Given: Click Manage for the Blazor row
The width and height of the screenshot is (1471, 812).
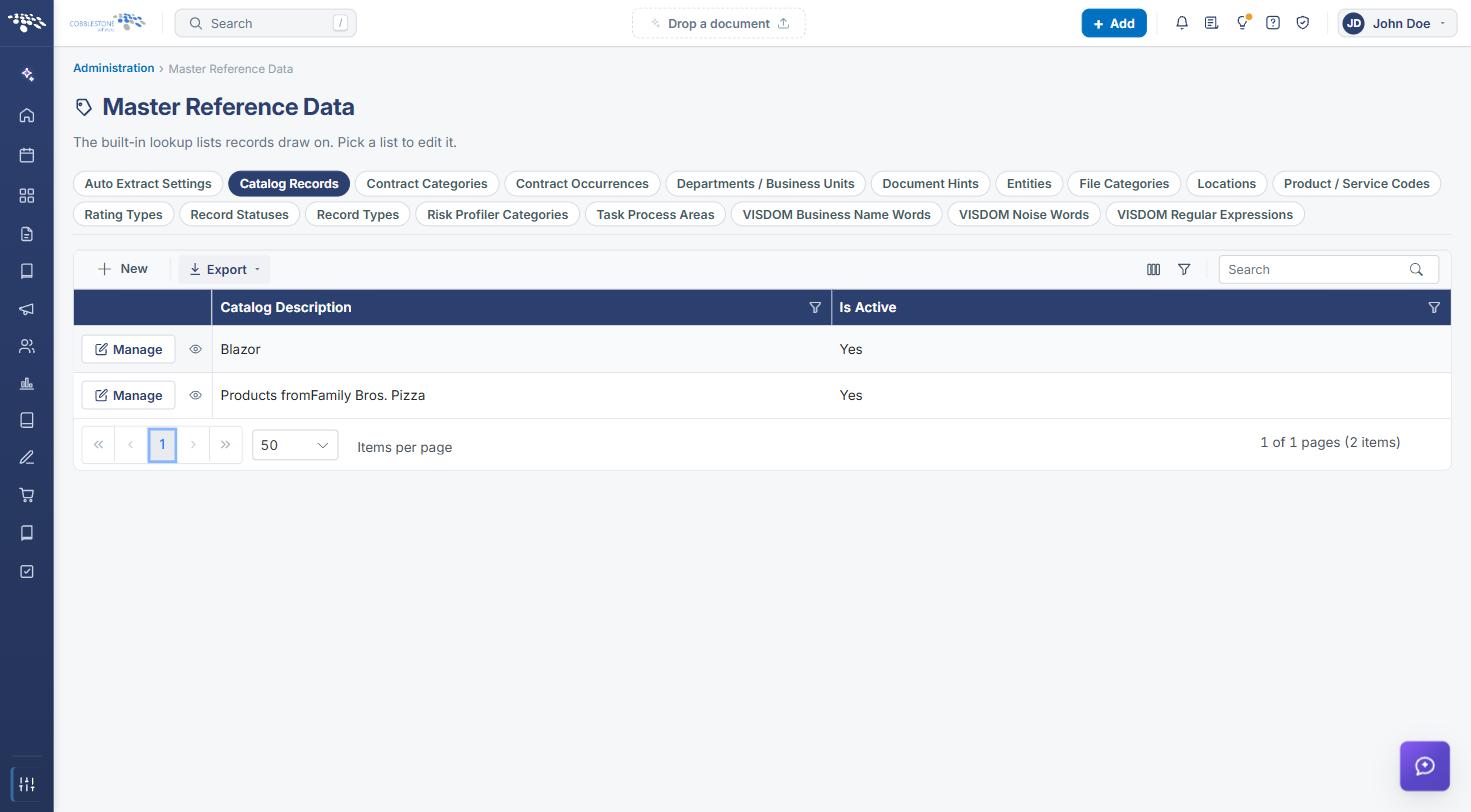Looking at the screenshot, I should [128, 349].
